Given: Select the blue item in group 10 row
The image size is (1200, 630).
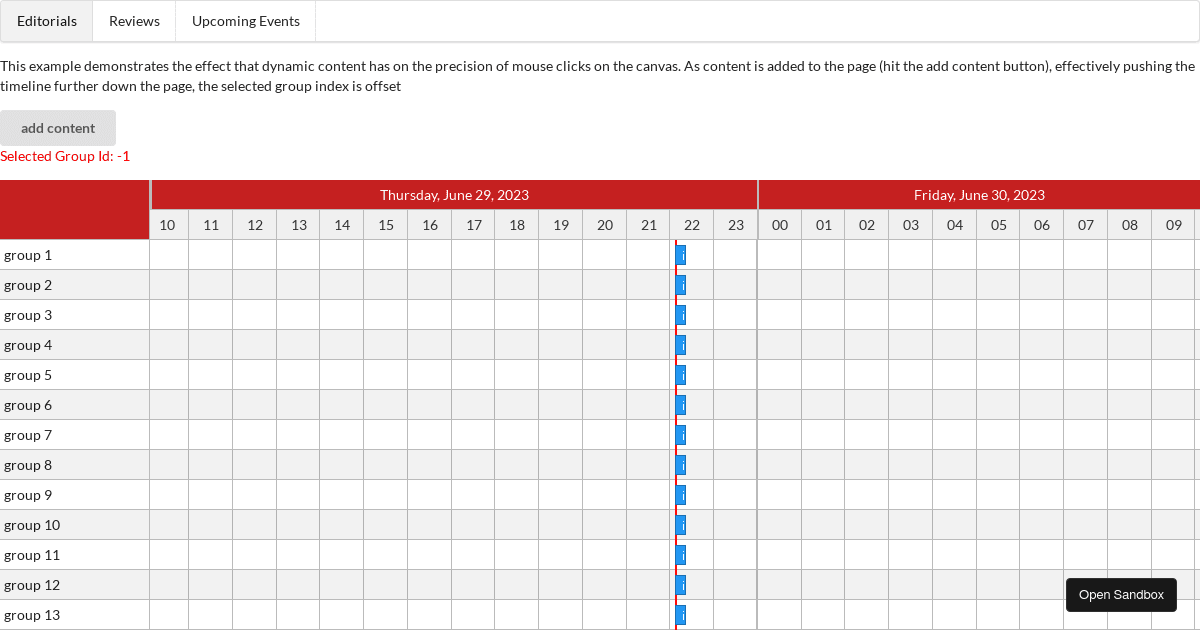Looking at the screenshot, I should point(681,525).
